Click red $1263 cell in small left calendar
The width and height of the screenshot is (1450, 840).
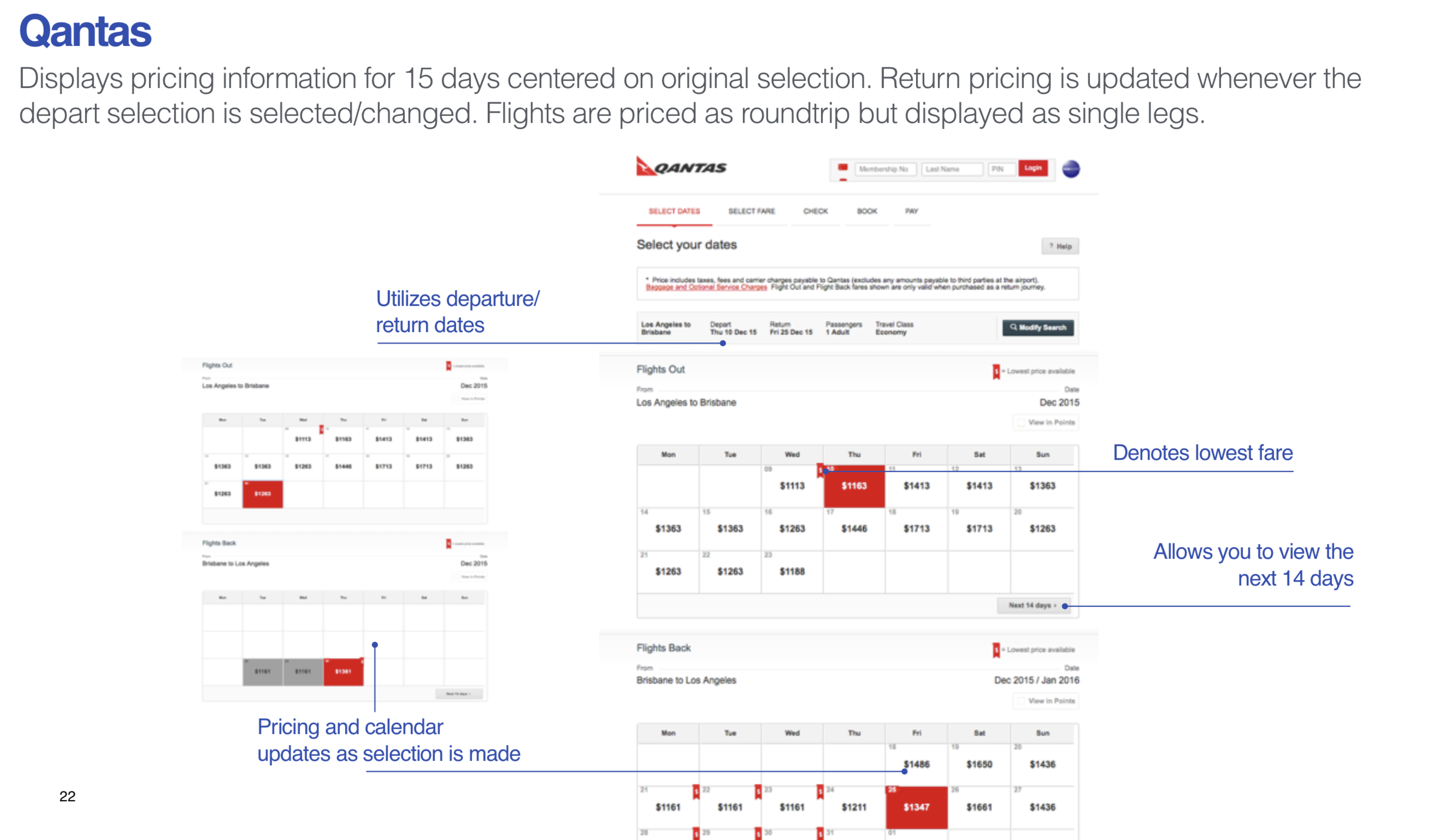point(262,494)
